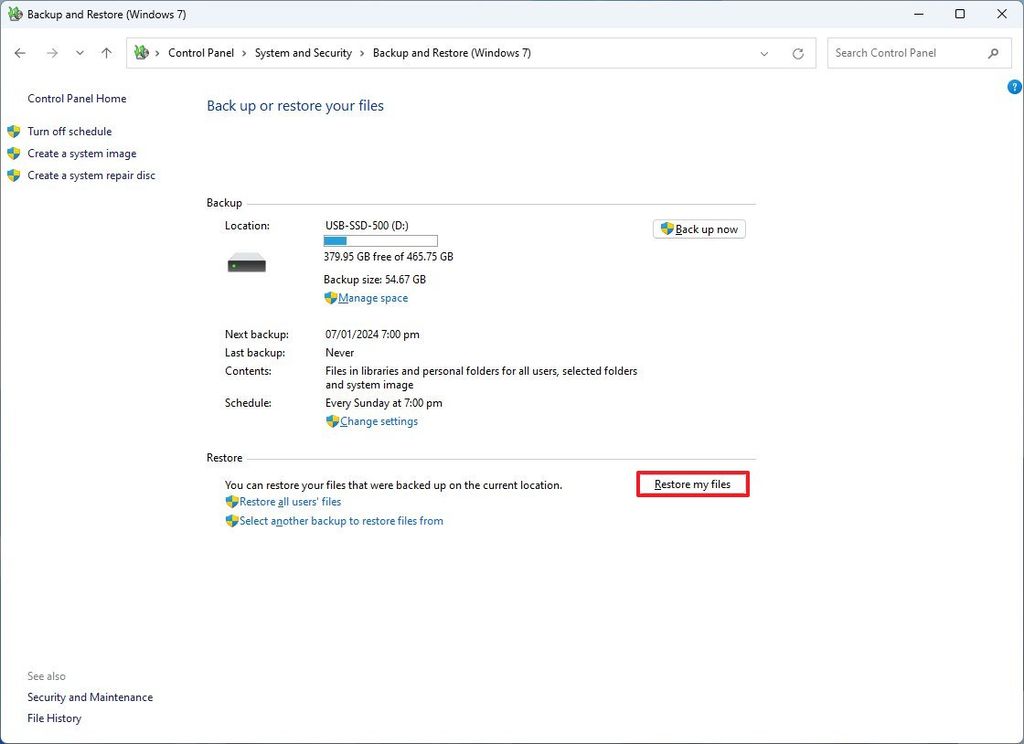Click the search magnifier icon
This screenshot has width=1024, height=744.
pyautogui.click(x=993, y=53)
